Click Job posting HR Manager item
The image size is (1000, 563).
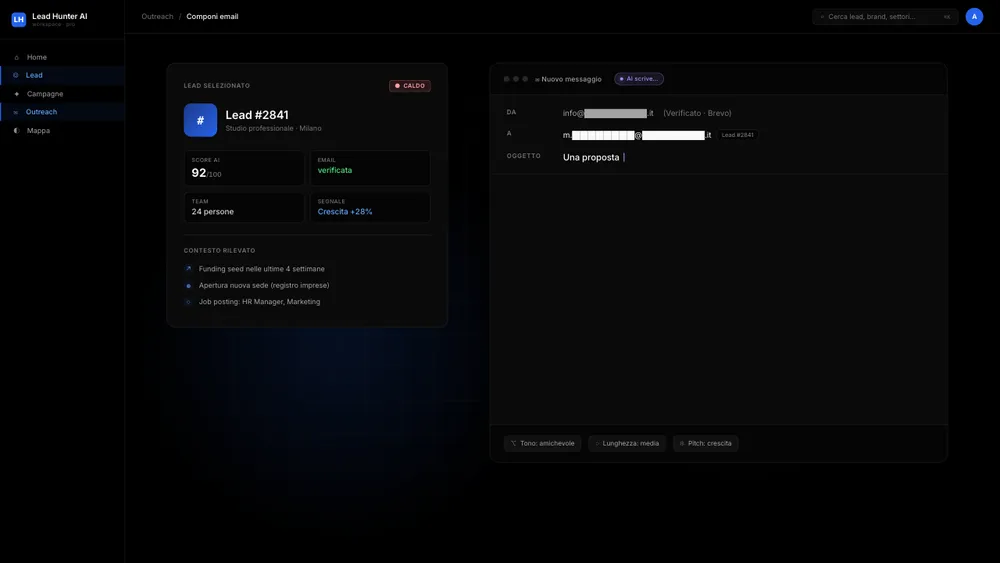[x=260, y=302]
